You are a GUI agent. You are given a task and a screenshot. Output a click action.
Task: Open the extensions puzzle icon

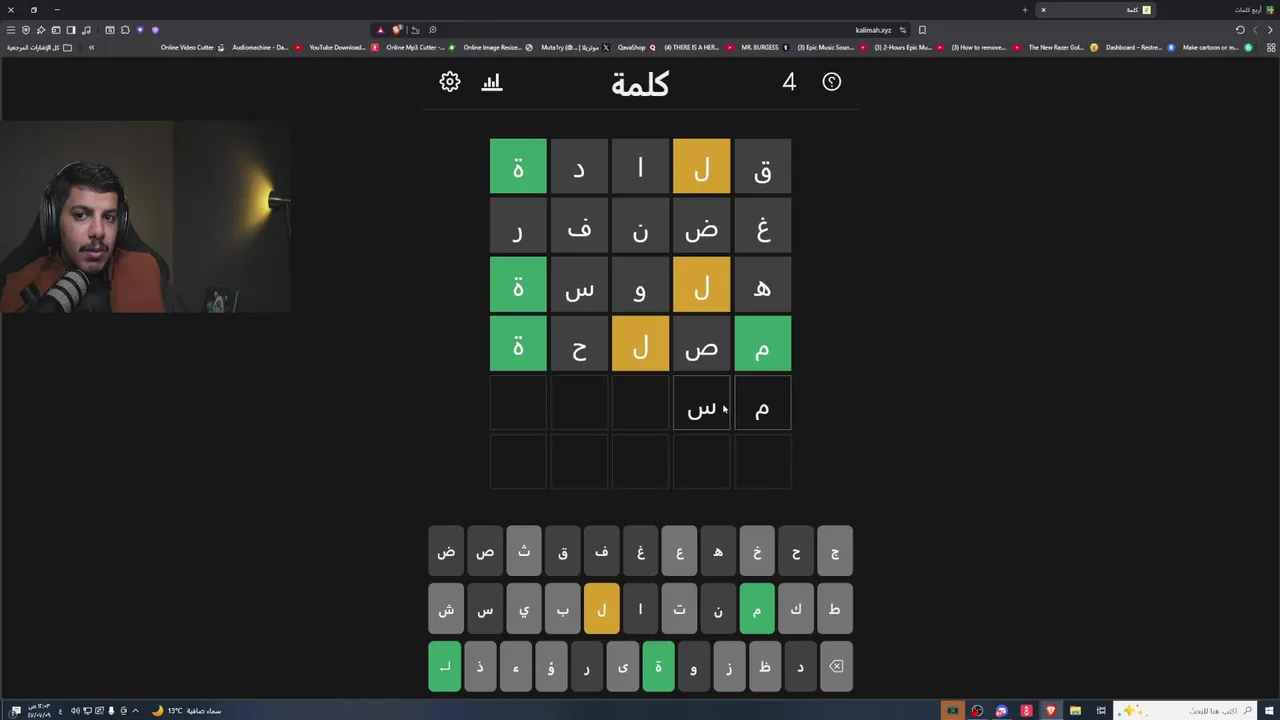(125, 30)
